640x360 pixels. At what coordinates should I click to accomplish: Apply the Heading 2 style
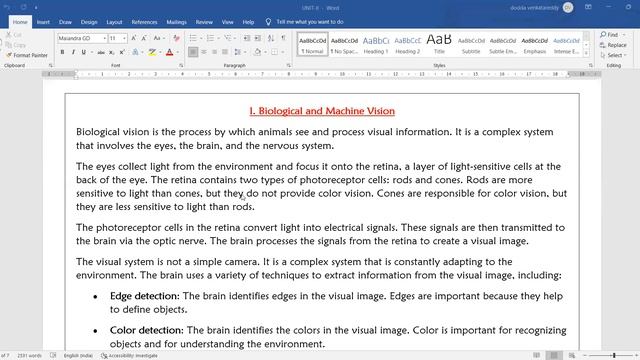pos(408,44)
